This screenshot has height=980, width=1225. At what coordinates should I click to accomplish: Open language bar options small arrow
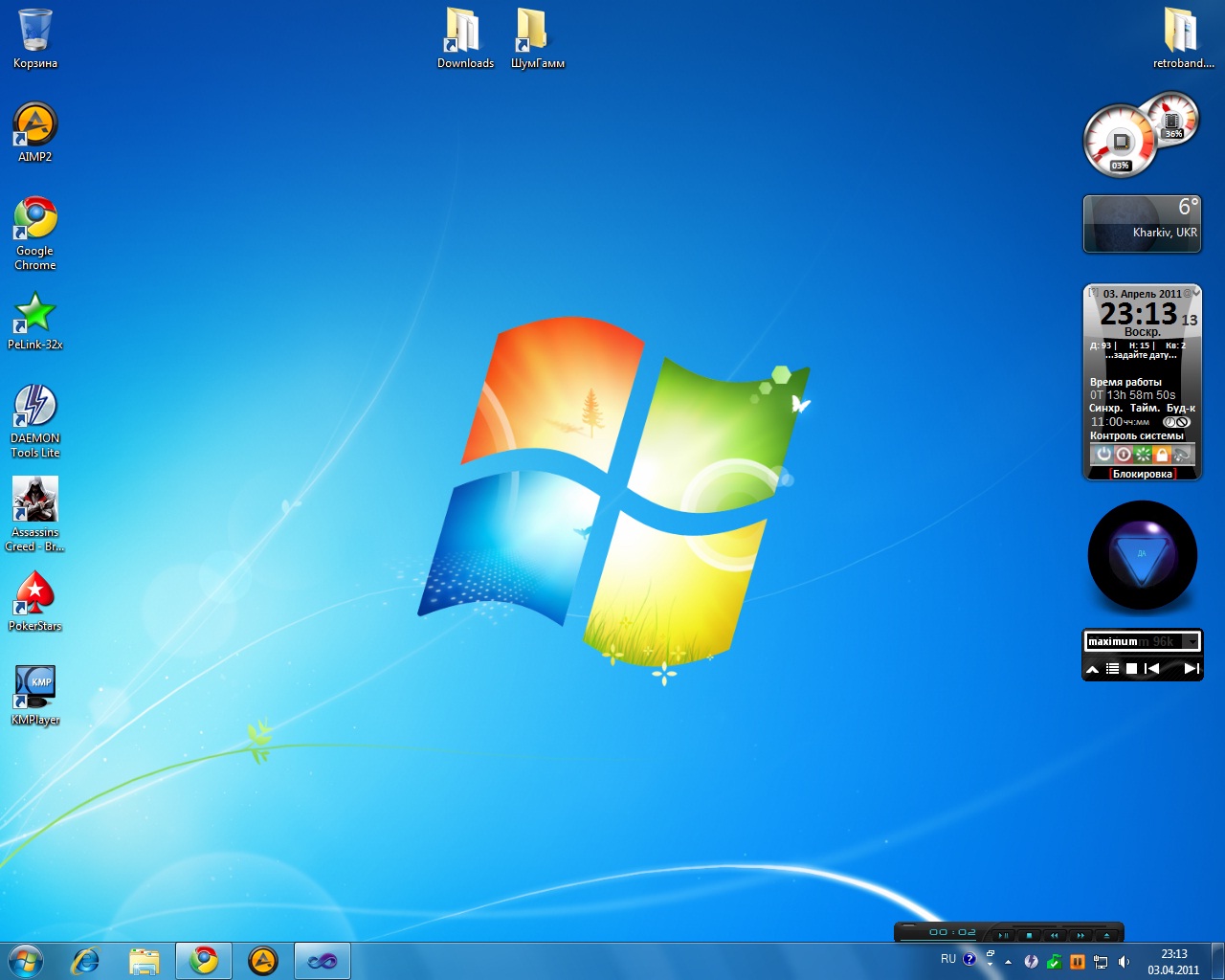coord(990,965)
